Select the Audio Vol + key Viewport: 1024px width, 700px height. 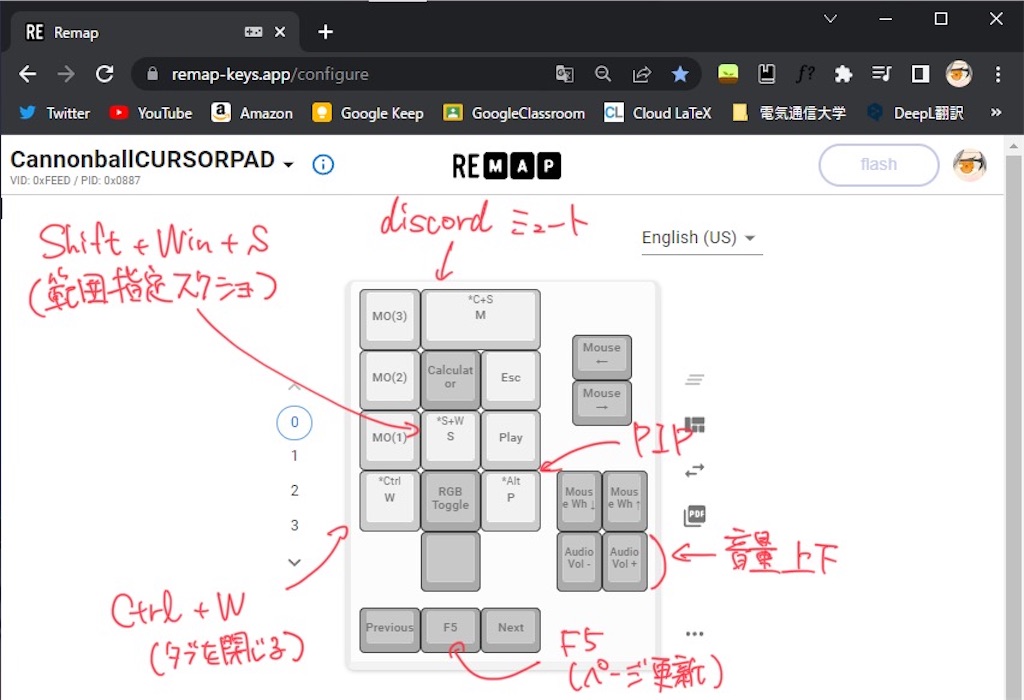[624, 561]
